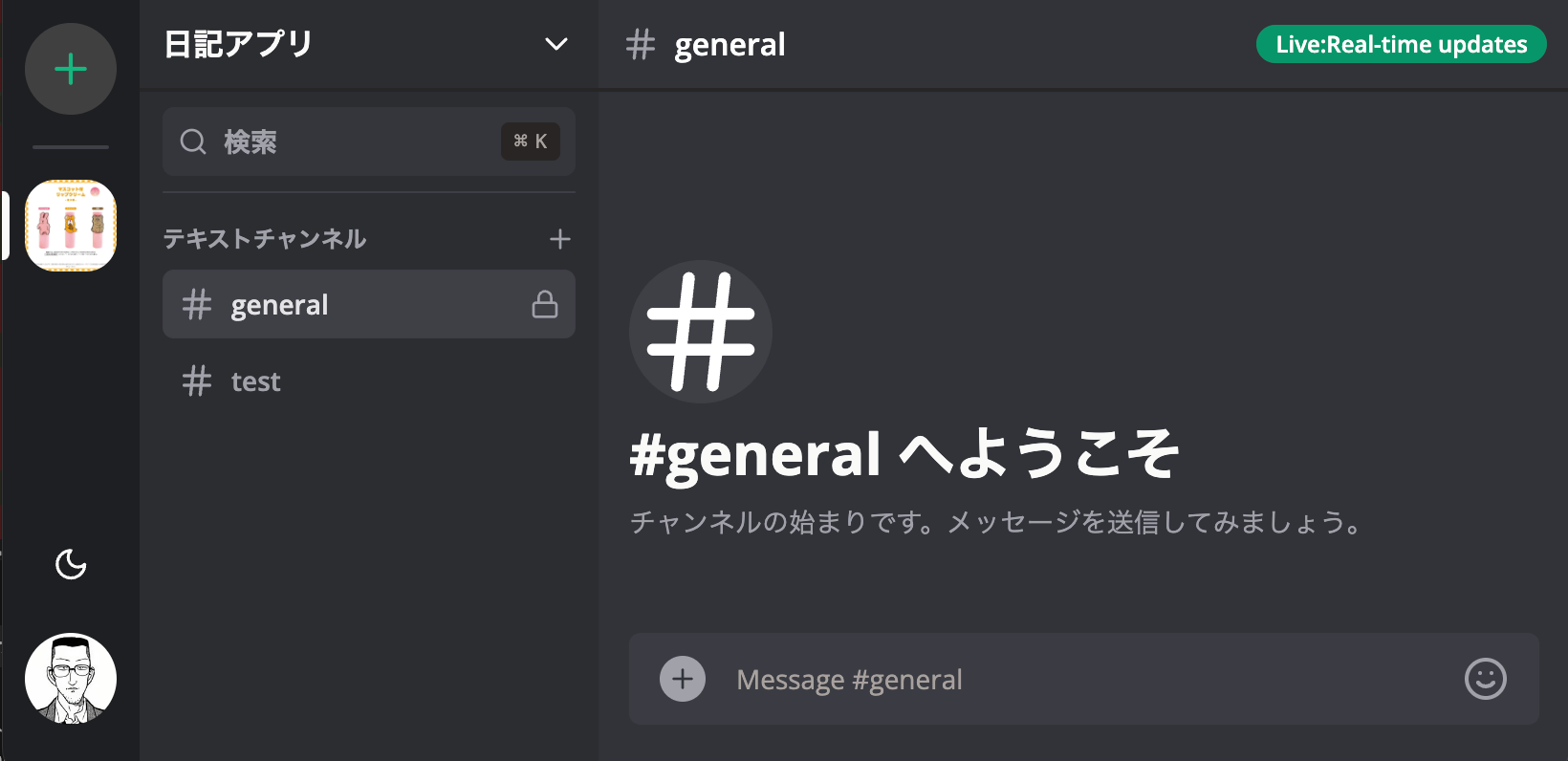Open the emoji picker smiley icon
This screenshot has width=1568, height=761.
[1485, 679]
